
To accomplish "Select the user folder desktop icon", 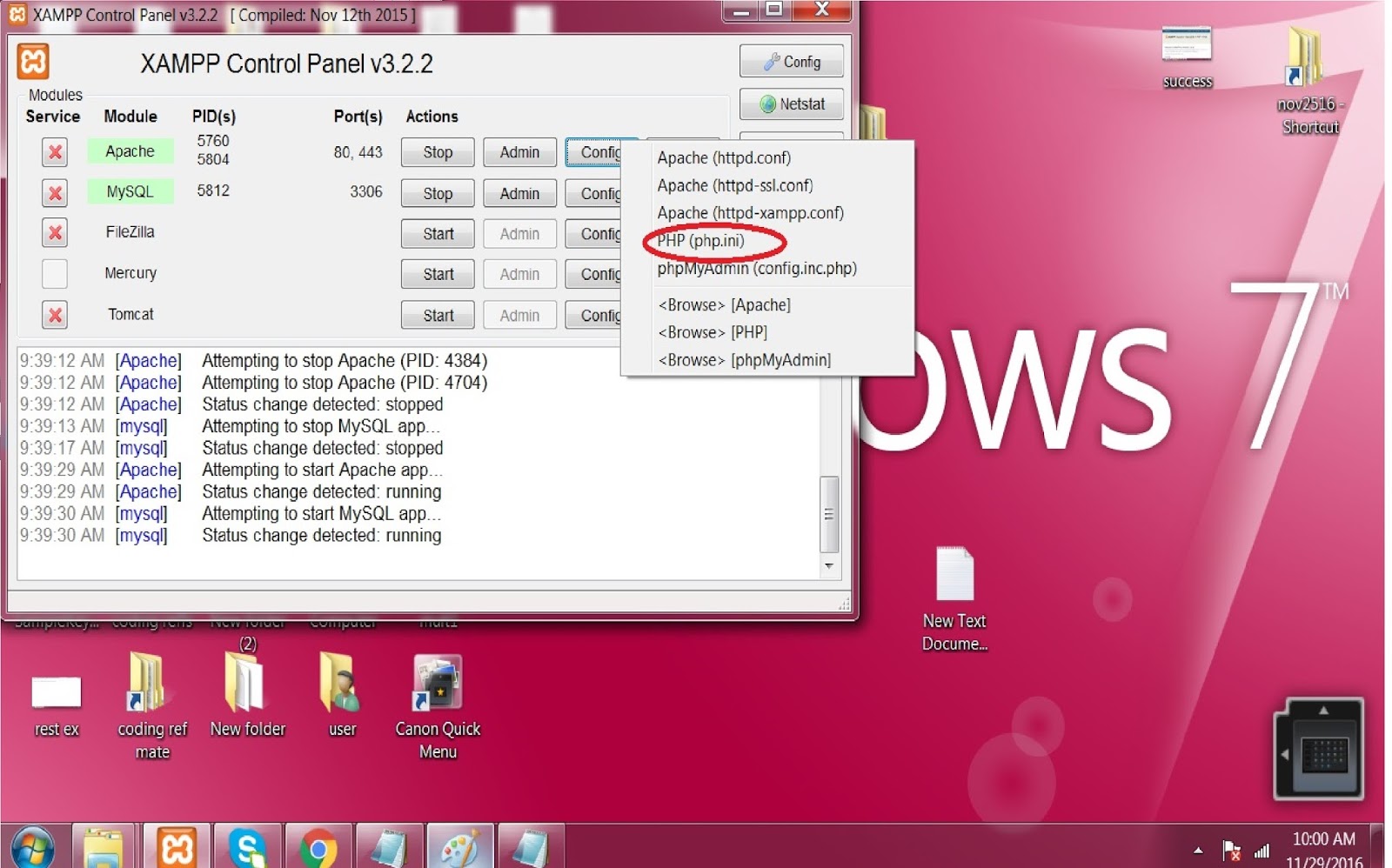I will (342, 696).
